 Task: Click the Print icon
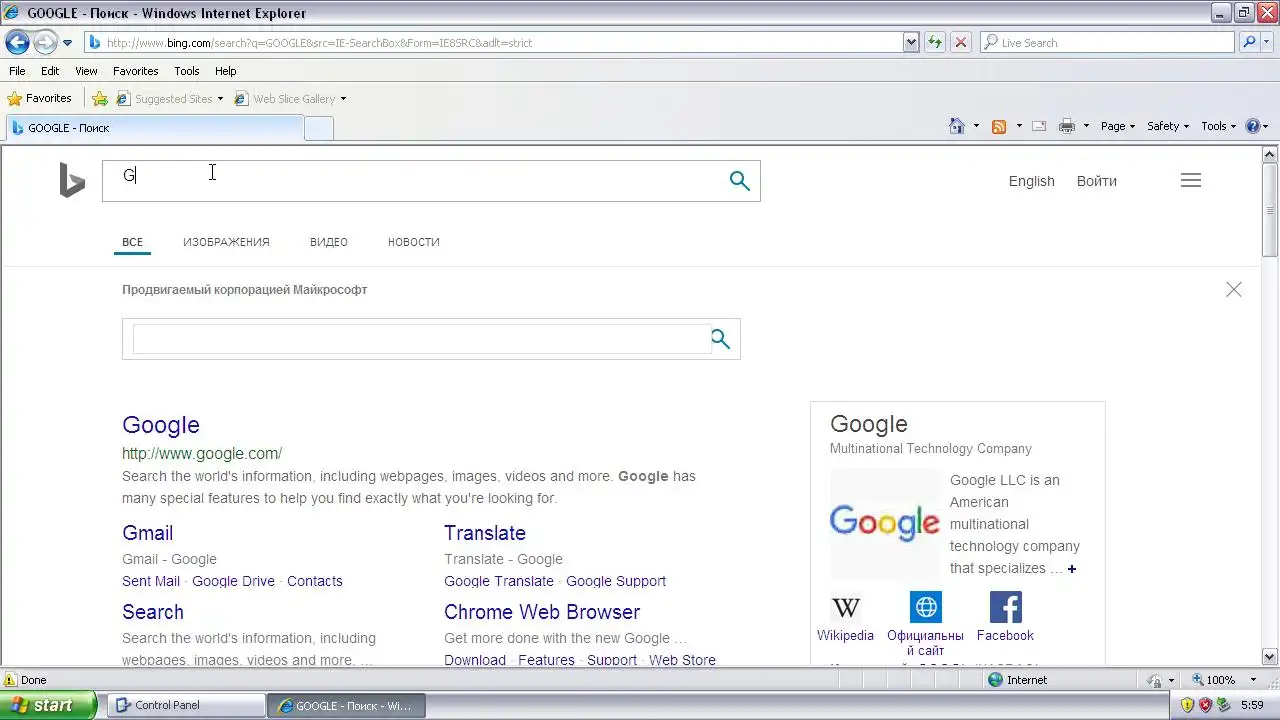[x=1067, y=126]
